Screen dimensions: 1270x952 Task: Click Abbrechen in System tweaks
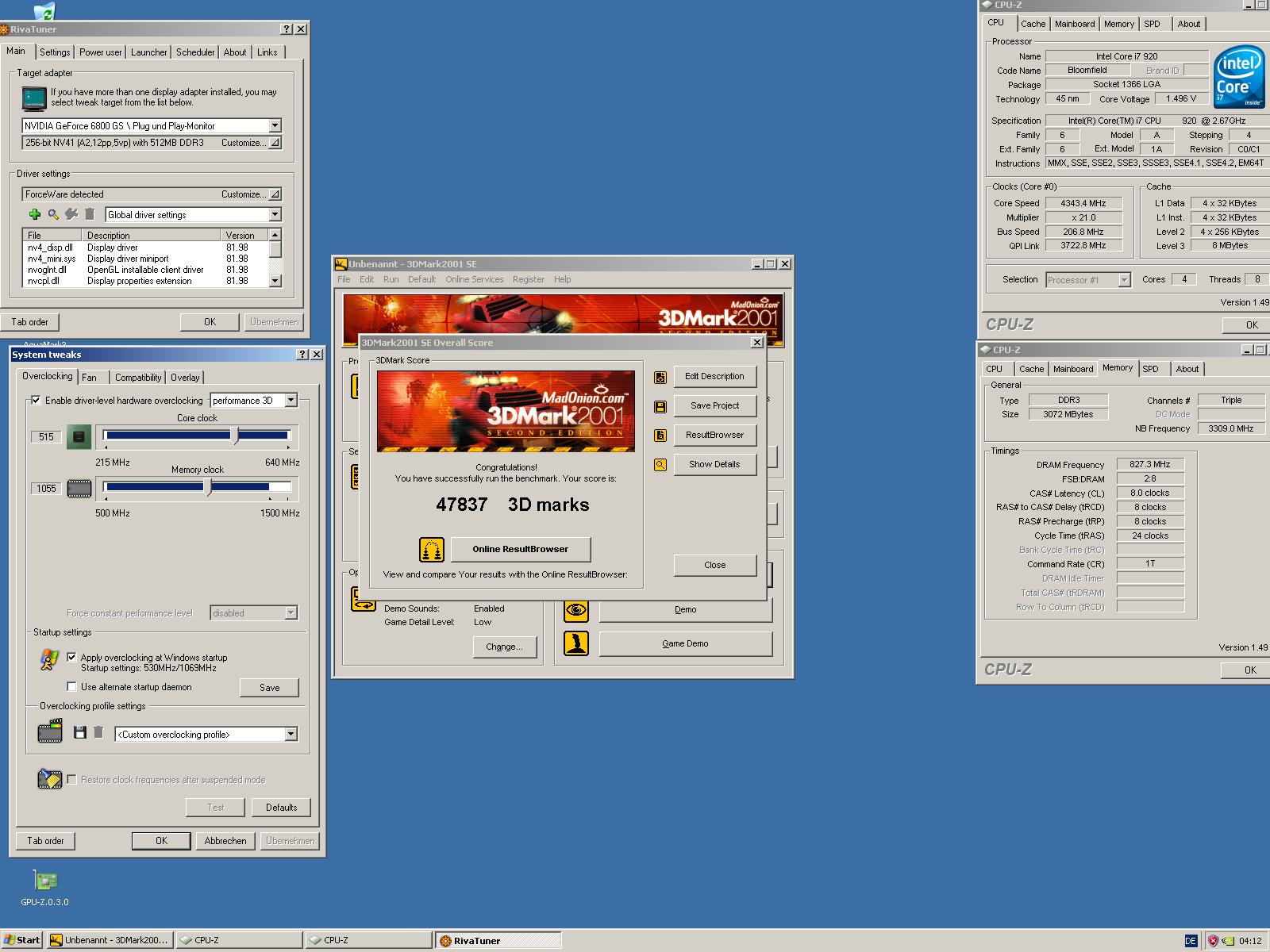[x=225, y=841]
